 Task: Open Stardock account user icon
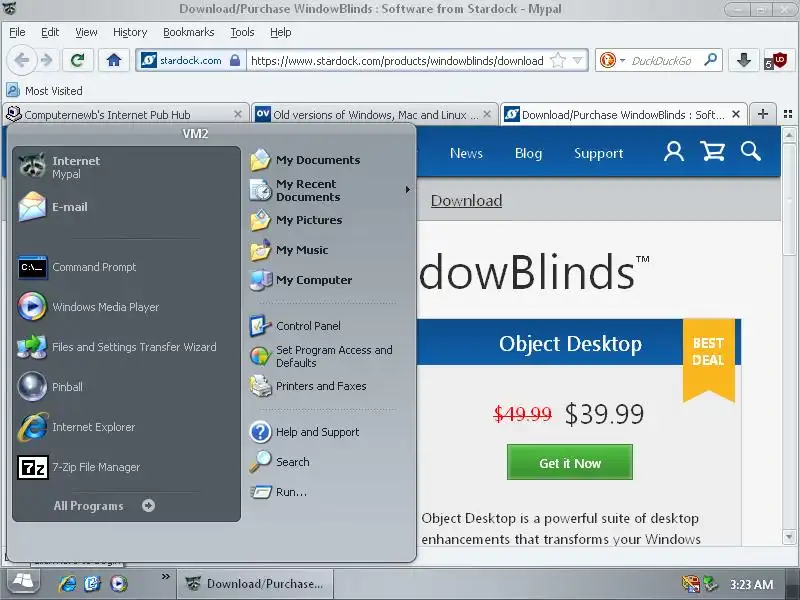coord(673,152)
